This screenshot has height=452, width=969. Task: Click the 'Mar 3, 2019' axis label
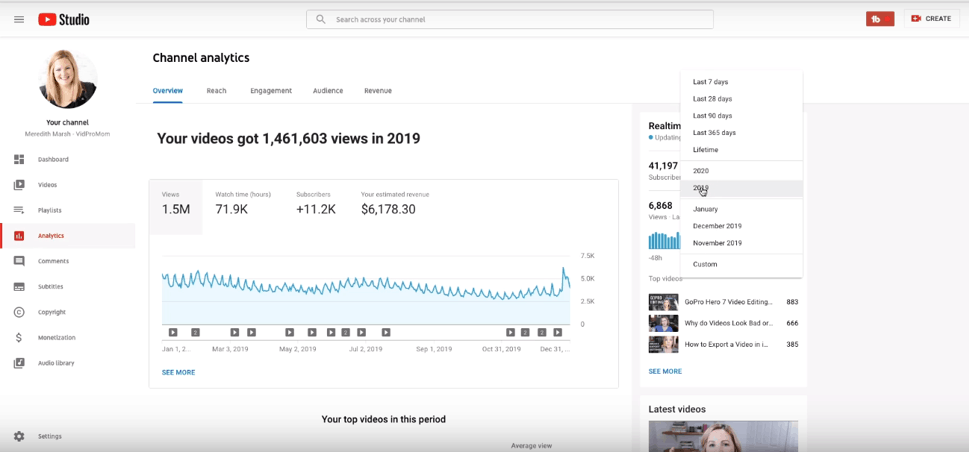click(230, 349)
